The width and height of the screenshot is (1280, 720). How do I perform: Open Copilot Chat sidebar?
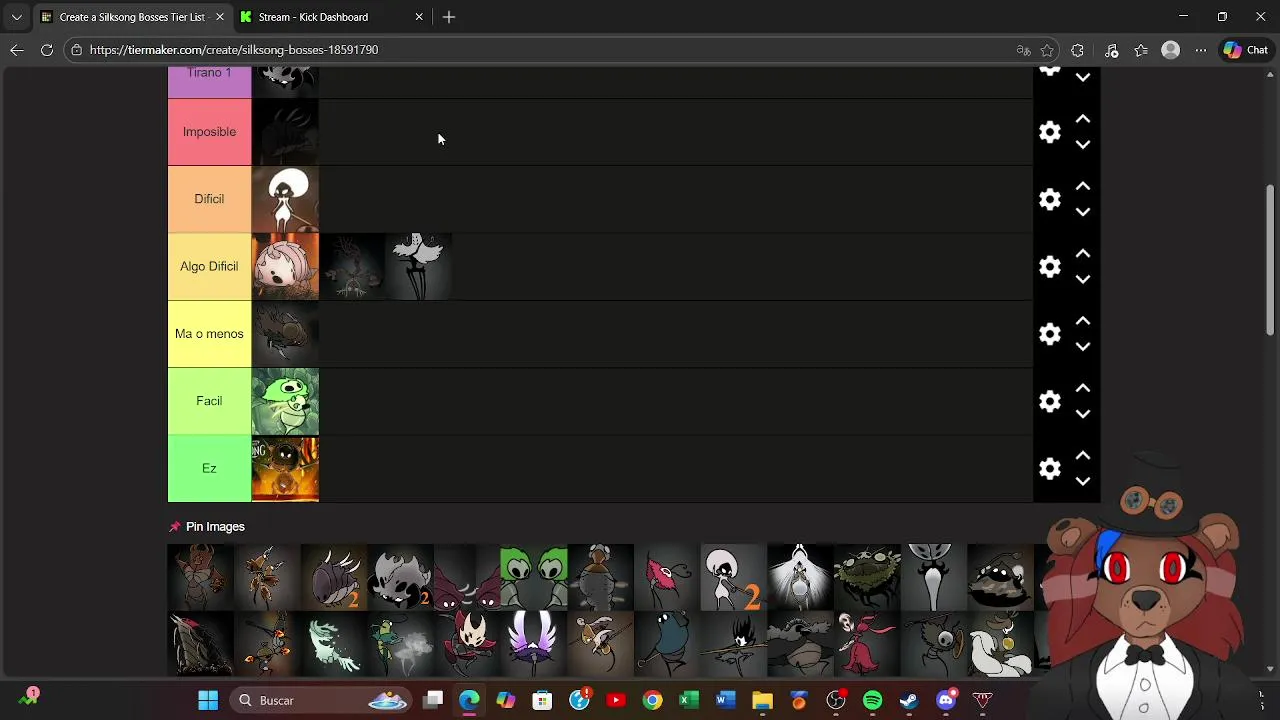(1245, 50)
